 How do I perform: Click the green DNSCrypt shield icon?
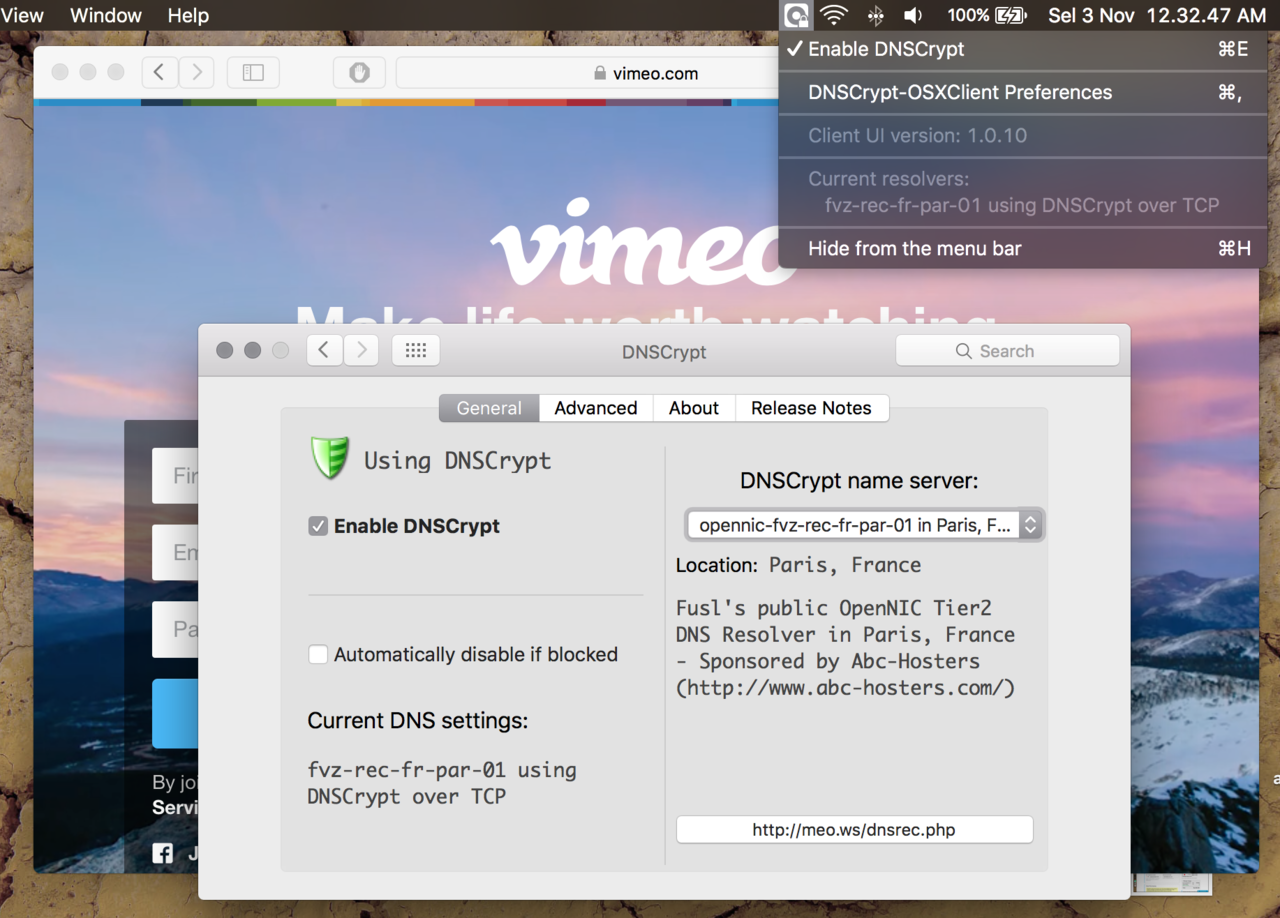[x=330, y=458]
